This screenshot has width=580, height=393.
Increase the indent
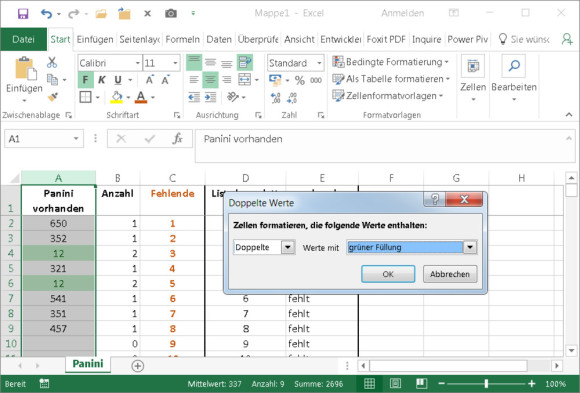pos(210,97)
